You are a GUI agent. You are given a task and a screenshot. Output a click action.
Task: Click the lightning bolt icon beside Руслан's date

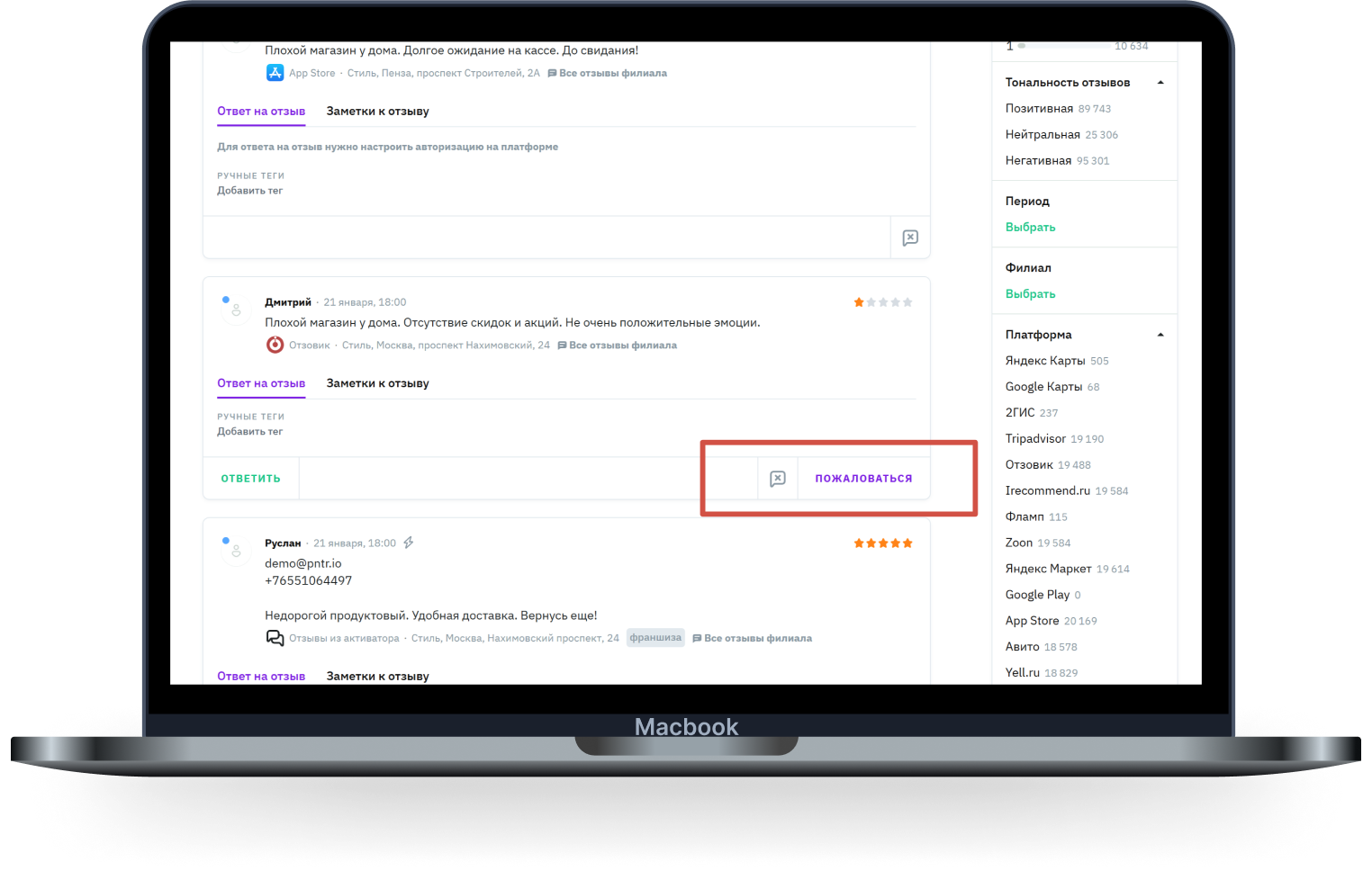(x=409, y=543)
